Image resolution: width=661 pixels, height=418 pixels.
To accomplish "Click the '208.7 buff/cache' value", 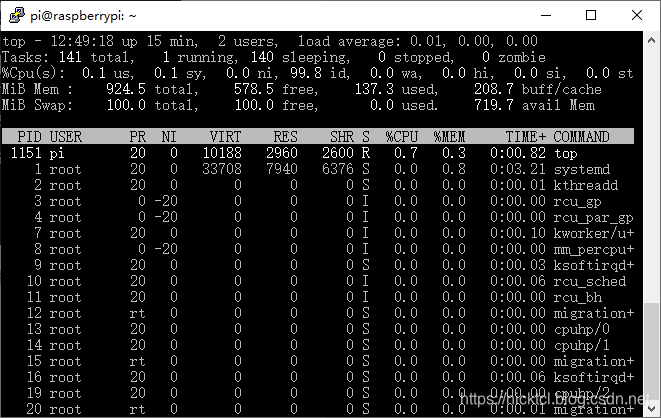I will click(x=537, y=89).
